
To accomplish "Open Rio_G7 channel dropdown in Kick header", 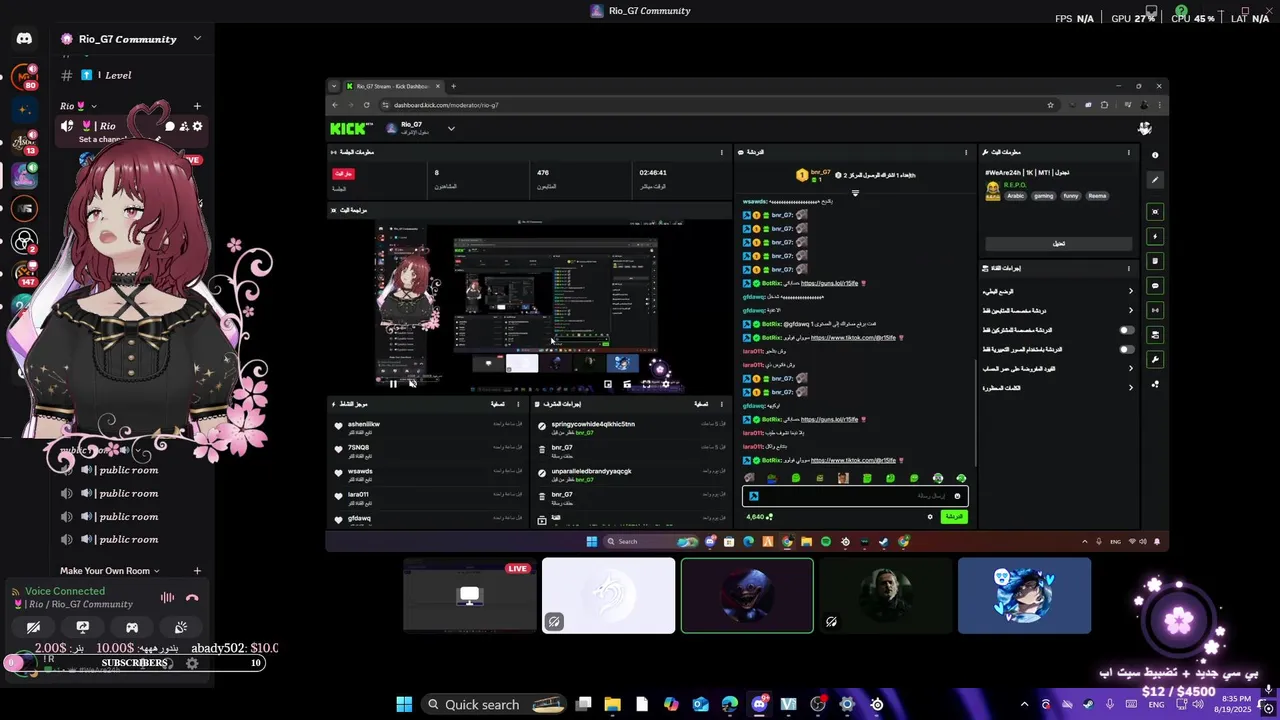I will pos(451,128).
